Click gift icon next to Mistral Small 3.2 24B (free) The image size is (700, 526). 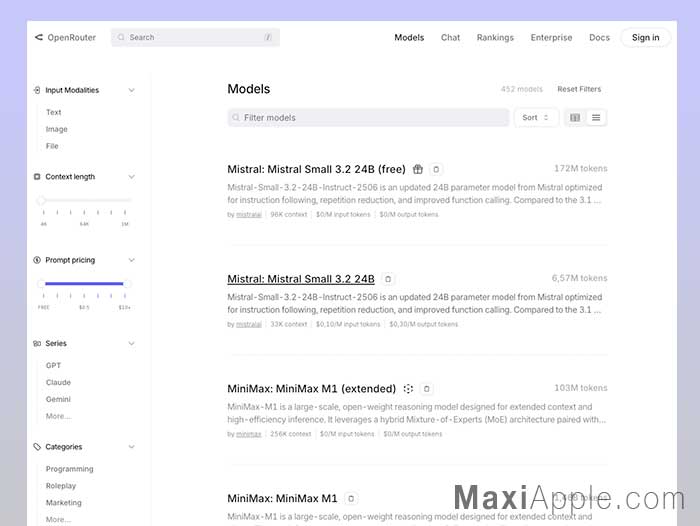[x=418, y=169]
